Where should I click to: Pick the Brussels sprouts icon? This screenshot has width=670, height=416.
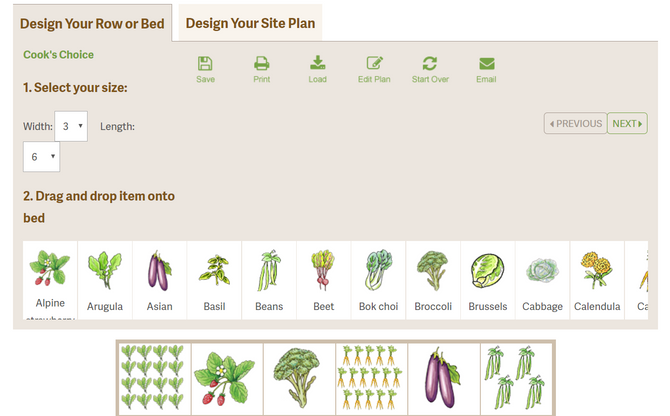click(488, 280)
